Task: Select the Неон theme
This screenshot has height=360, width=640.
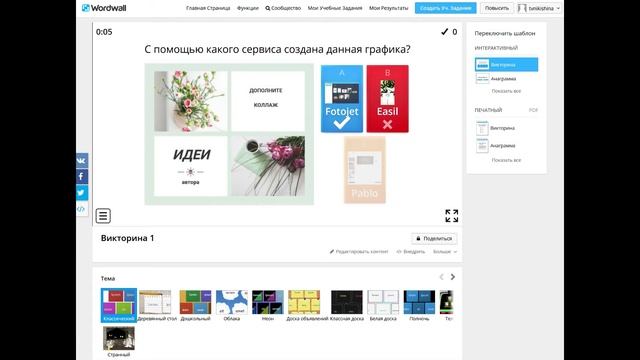Action: click(x=268, y=305)
